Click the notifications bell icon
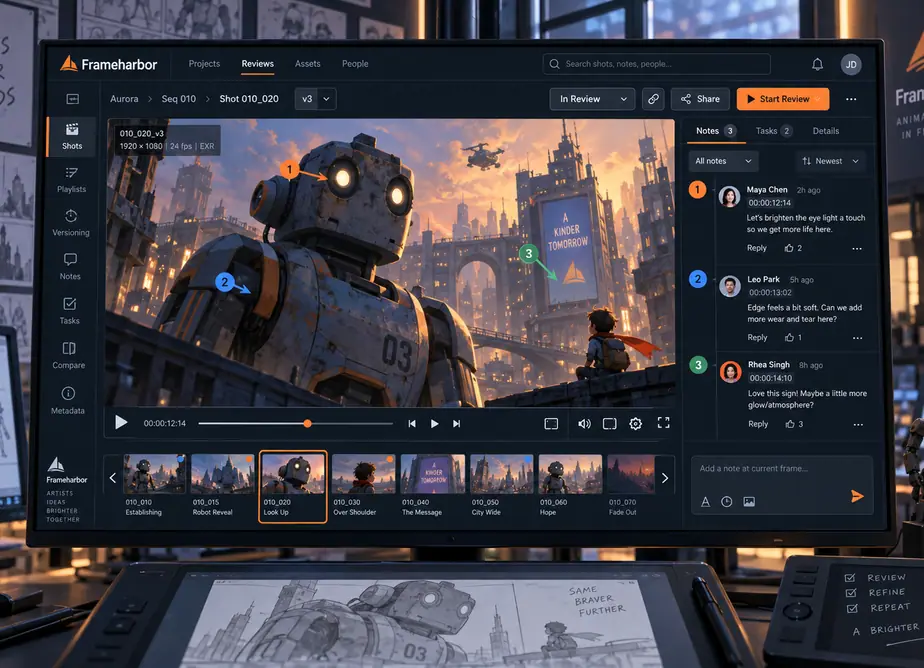This screenshot has width=924, height=668. tap(817, 64)
